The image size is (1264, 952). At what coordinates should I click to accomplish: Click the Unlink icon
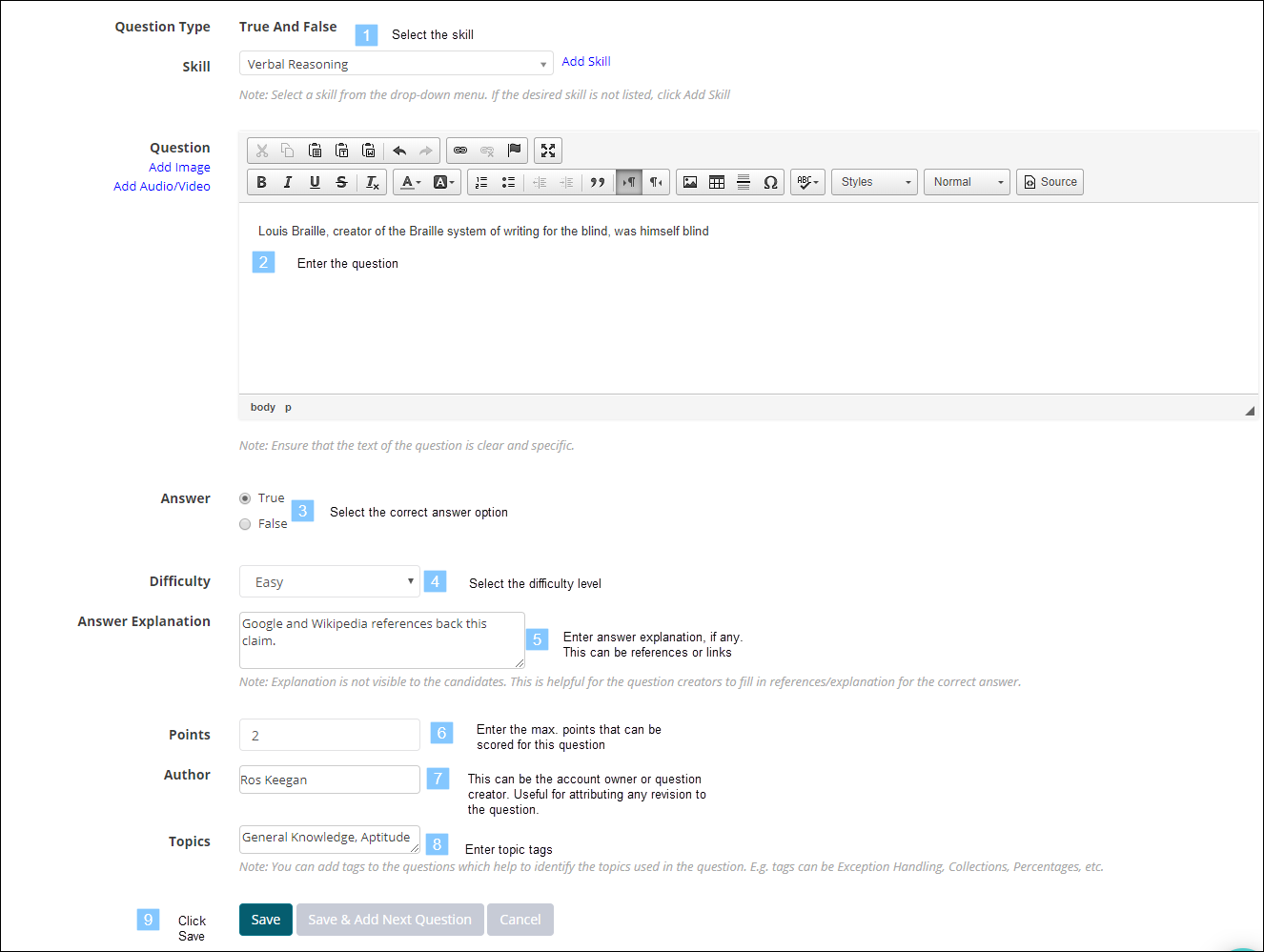pyautogui.click(x=487, y=151)
